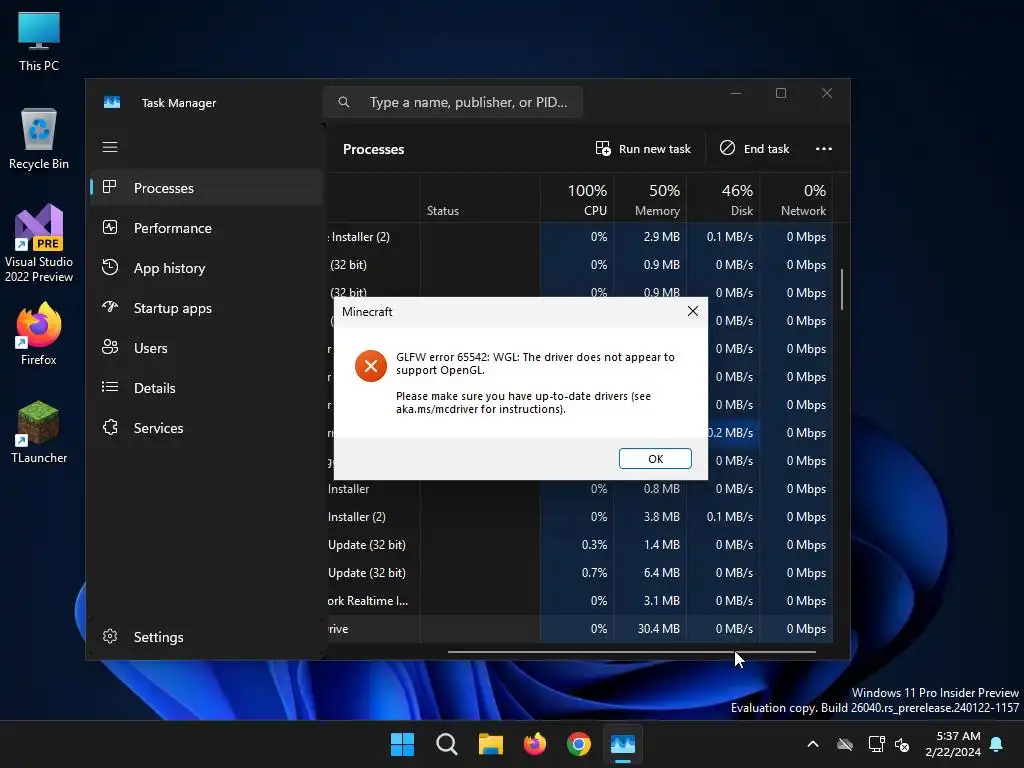
Task: Open the hamburger navigation menu in Task Manager
Action: (x=110, y=147)
